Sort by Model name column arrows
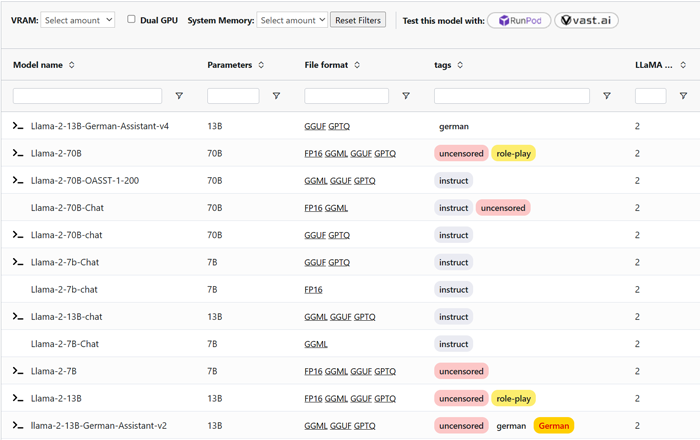700x440 pixels. coord(72,65)
